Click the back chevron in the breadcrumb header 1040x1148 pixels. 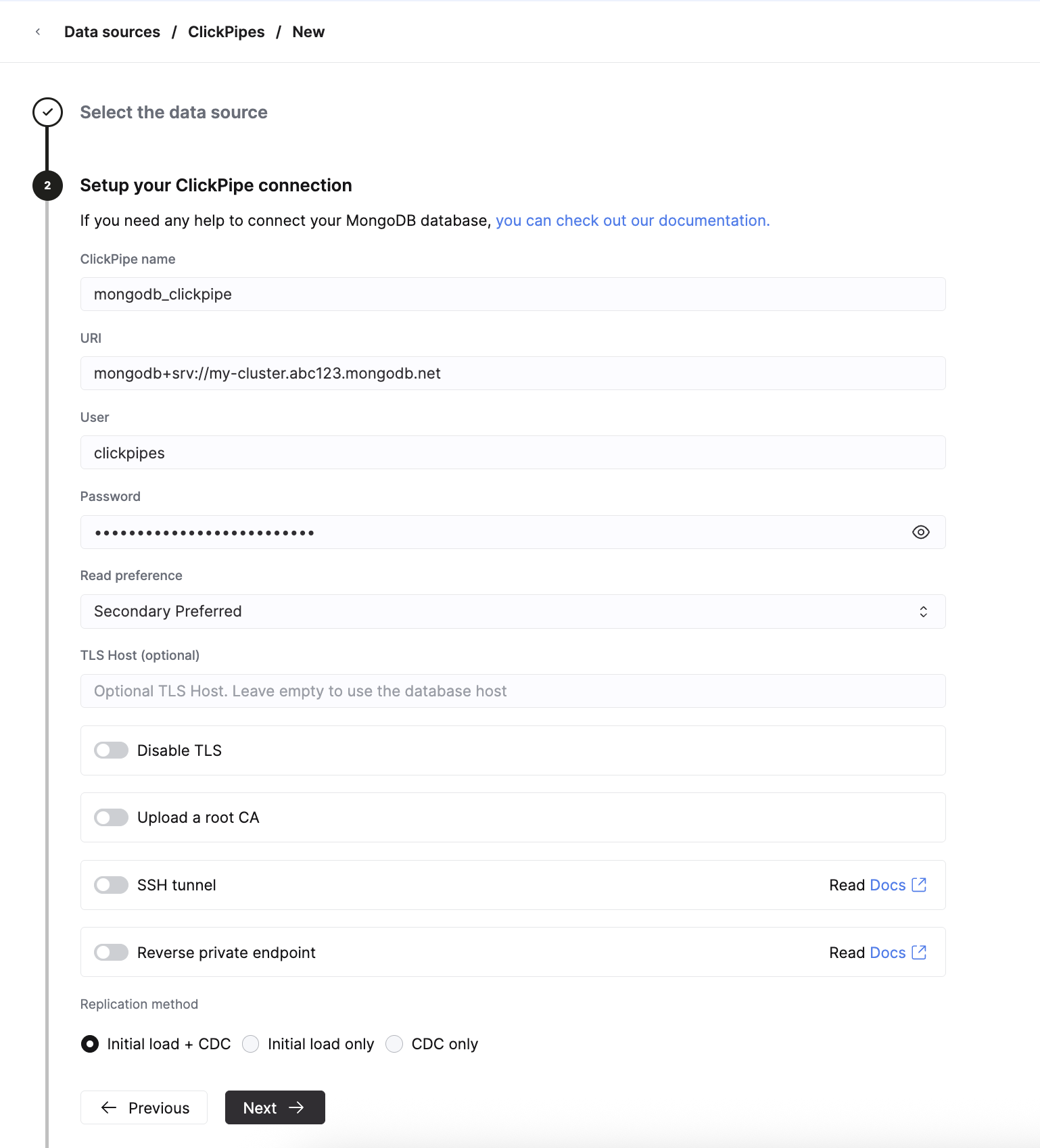pos(38,32)
